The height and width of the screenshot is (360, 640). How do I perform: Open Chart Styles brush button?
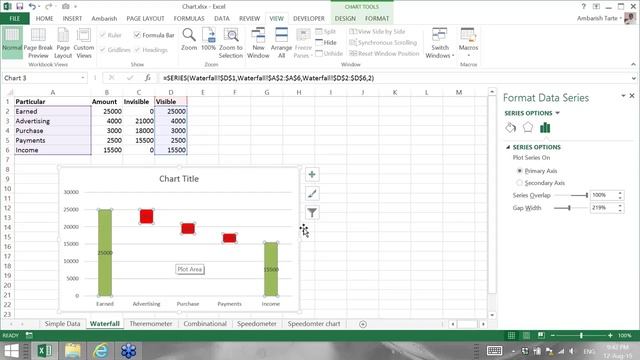[x=312, y=194]
